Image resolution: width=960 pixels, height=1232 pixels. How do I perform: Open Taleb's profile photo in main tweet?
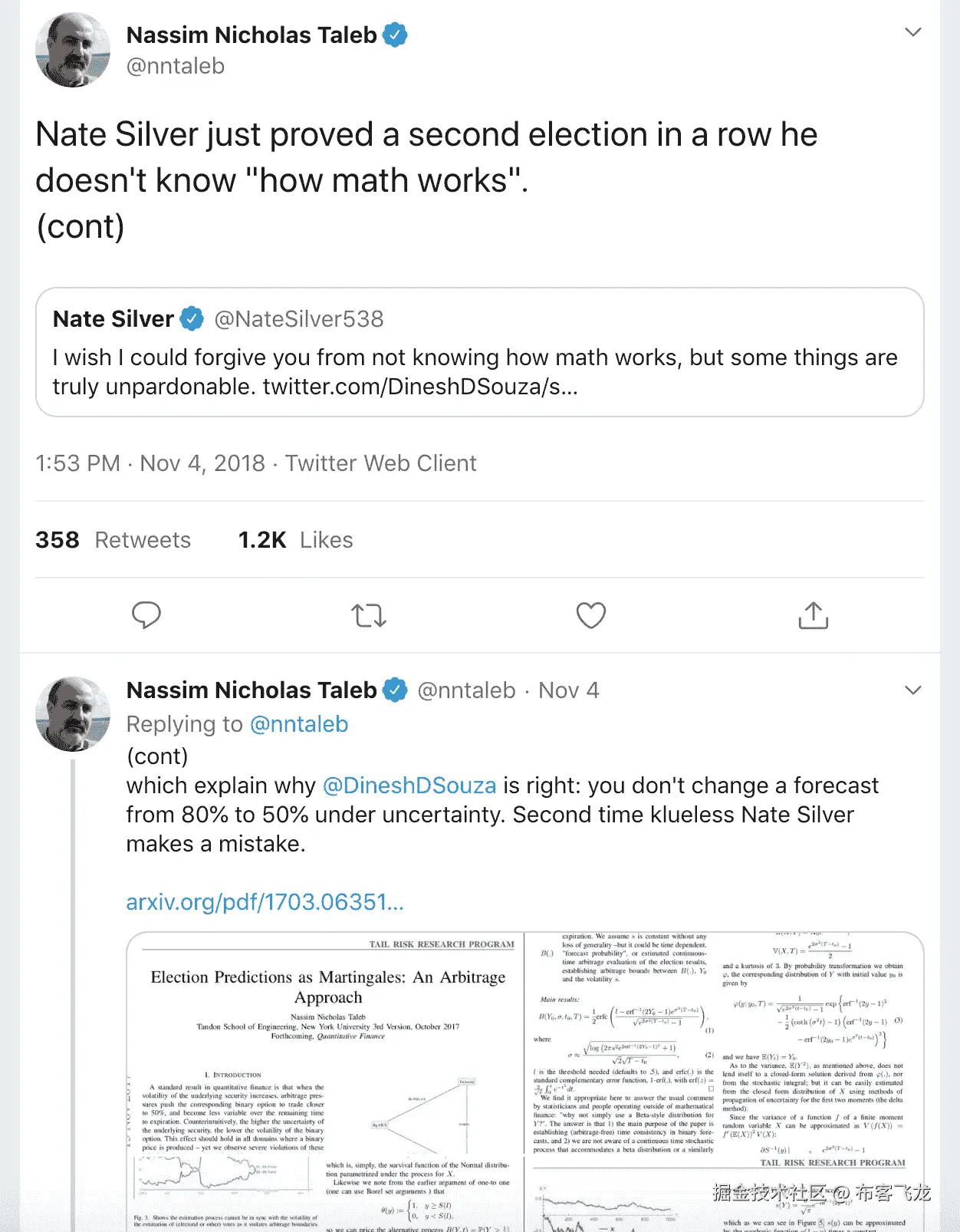73,50
